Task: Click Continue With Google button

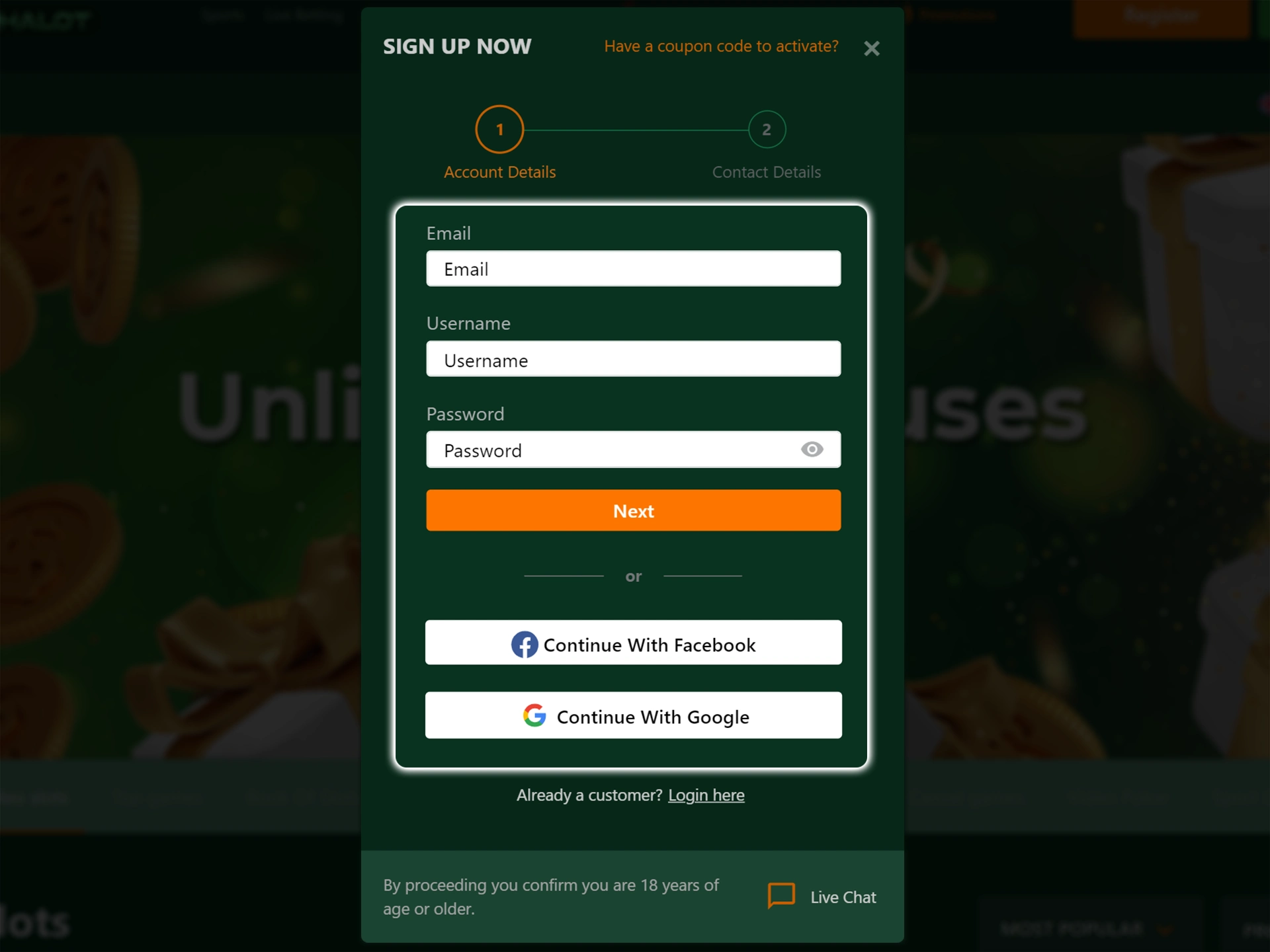Action: point(634,716)
